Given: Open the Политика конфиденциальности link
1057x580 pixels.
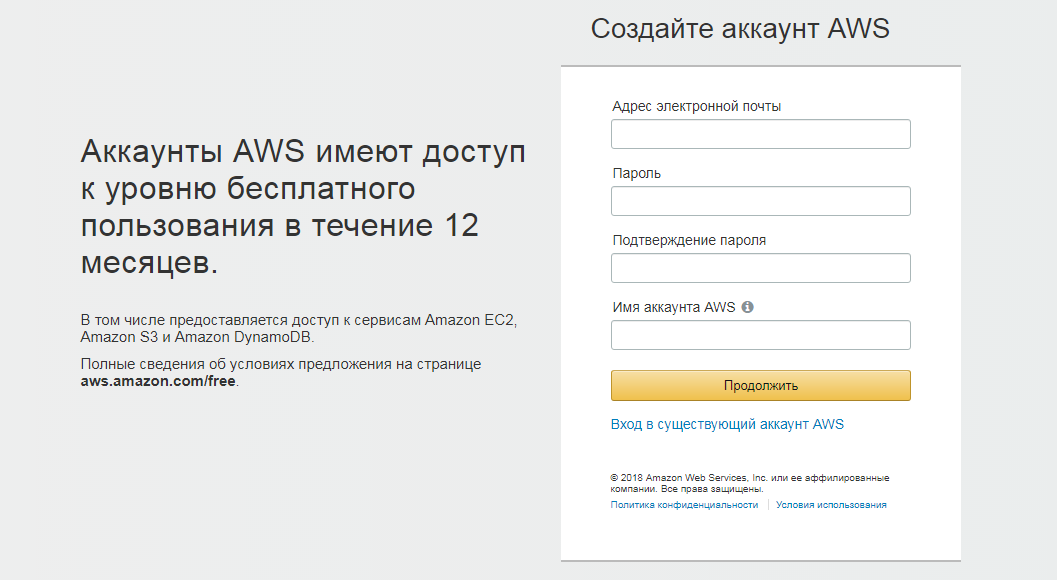Looking at the screenshot, I should (x=684, y=504).
